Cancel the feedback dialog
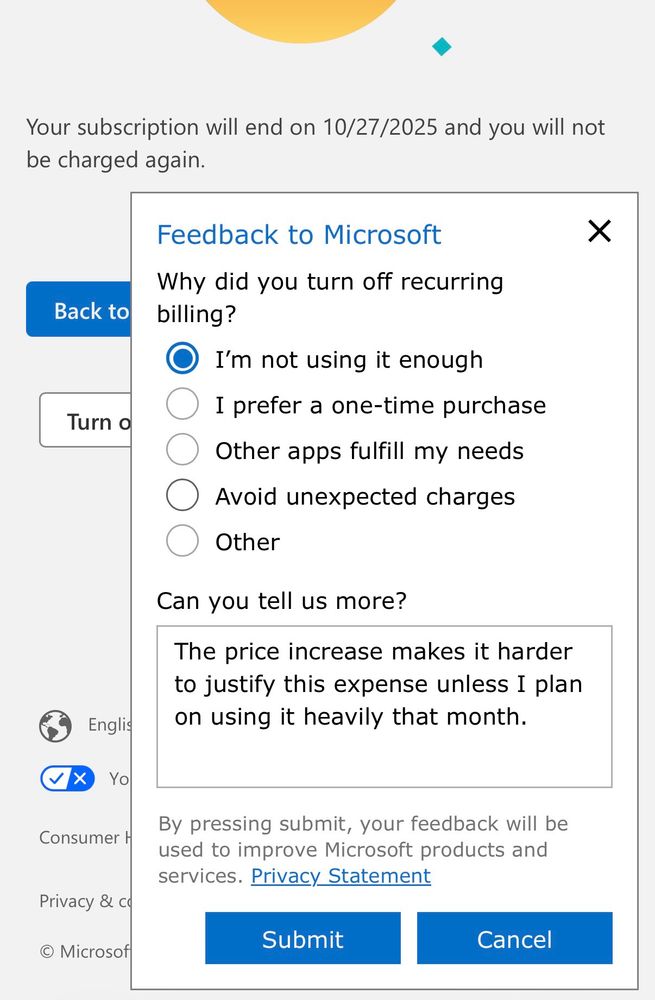This screenshot has height=1000, width=655. pos(514,939)
